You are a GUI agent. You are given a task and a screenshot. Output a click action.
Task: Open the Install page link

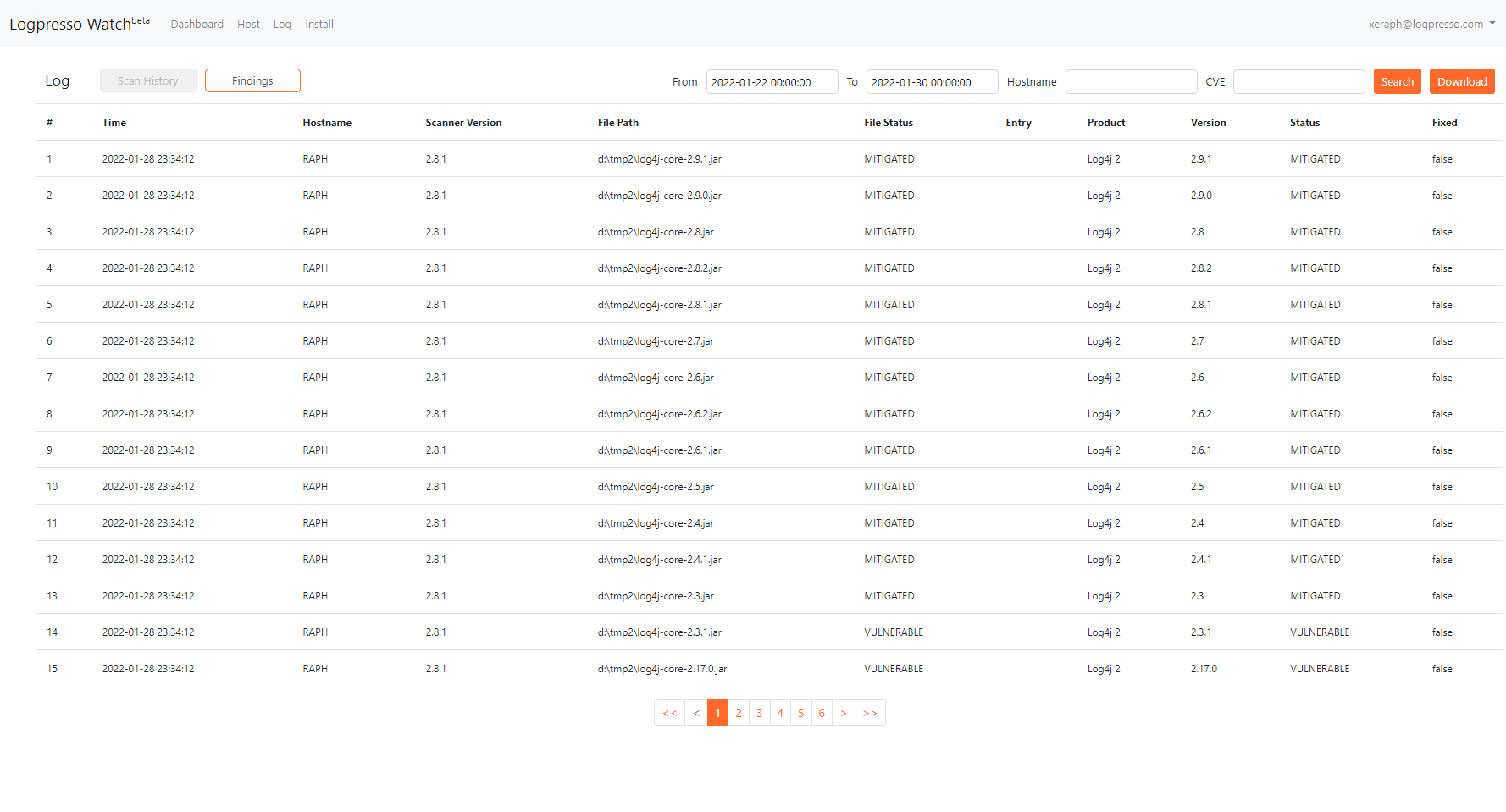click(x=319, y=25)
